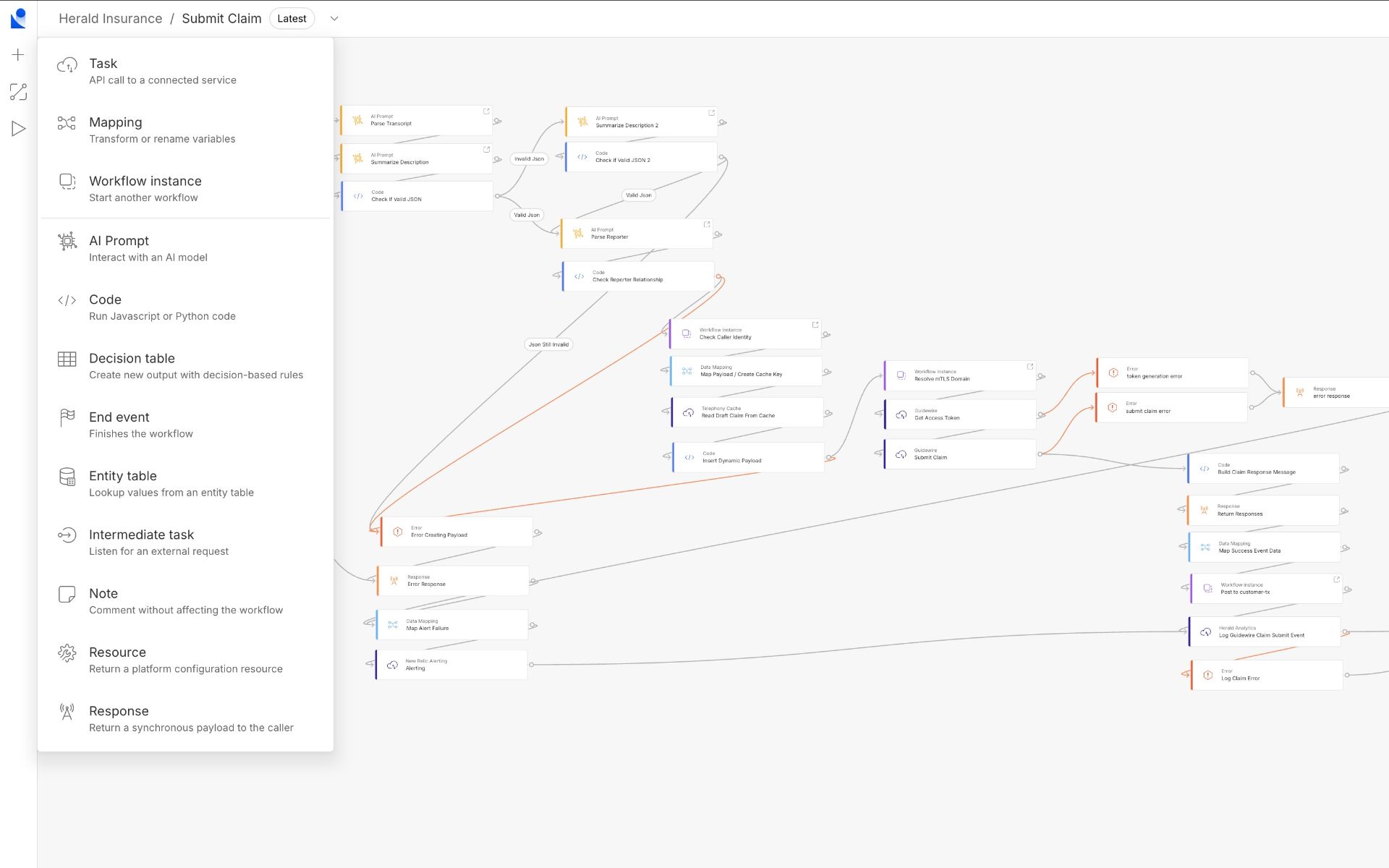Viewport: 1389px width, 868px height.
Task: Open the 'Herald Insurance' breadcrumb link
Action: [x=110, y=18]
